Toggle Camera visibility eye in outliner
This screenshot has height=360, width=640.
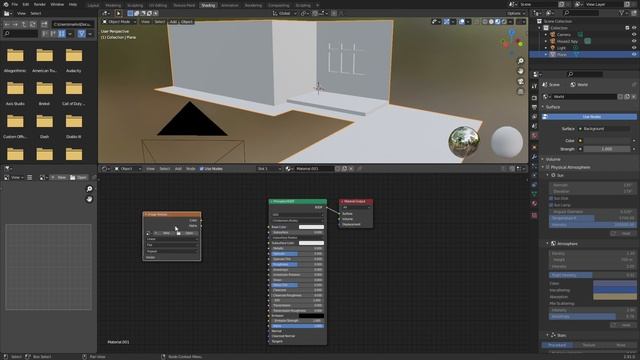pyautogui.click(x=634, y=35)
